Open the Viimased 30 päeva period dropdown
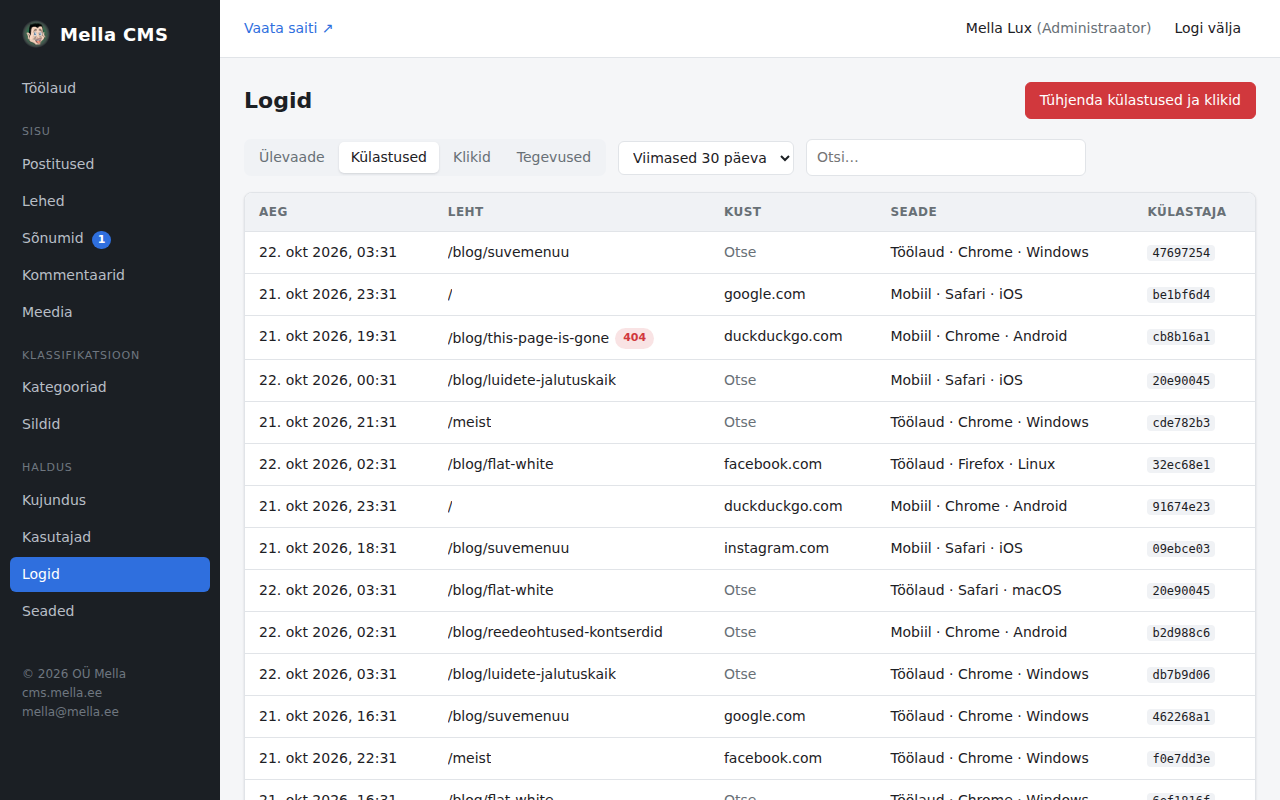The width and height of the screenshot is (1280, 800). click(706, 158)
